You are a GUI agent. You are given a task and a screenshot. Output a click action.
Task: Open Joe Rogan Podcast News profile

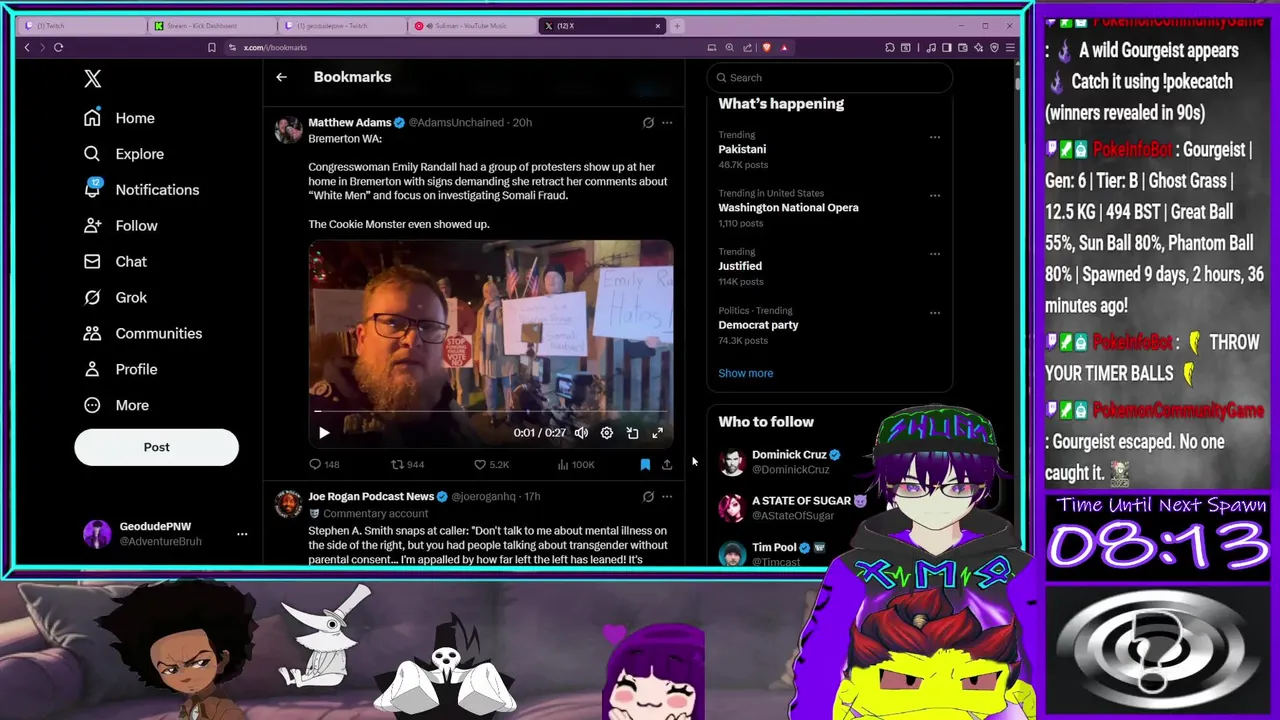pyautogui.click(x=370, y=496)
